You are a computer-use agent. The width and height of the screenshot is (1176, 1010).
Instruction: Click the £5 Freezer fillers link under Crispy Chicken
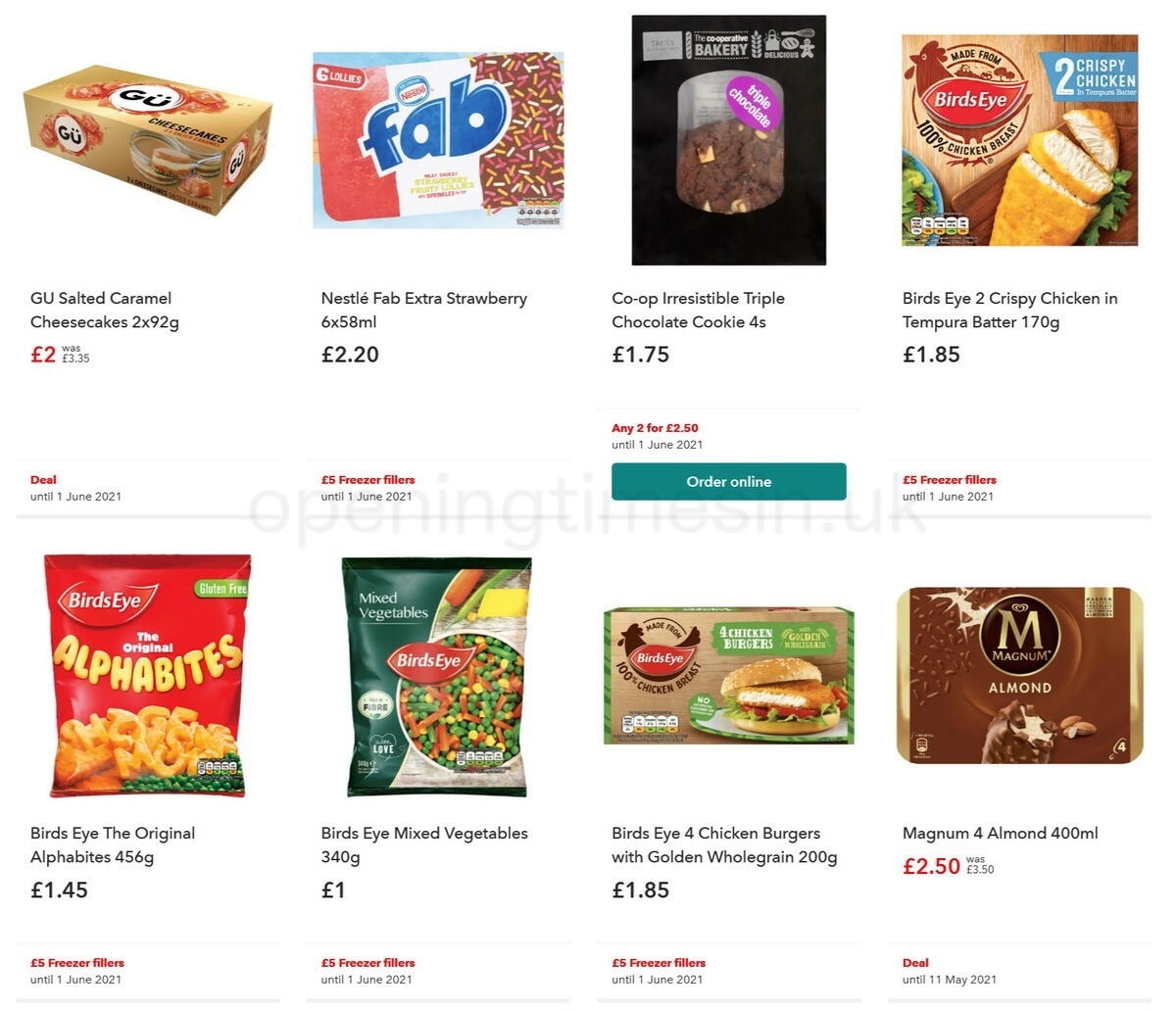[948, 480]
